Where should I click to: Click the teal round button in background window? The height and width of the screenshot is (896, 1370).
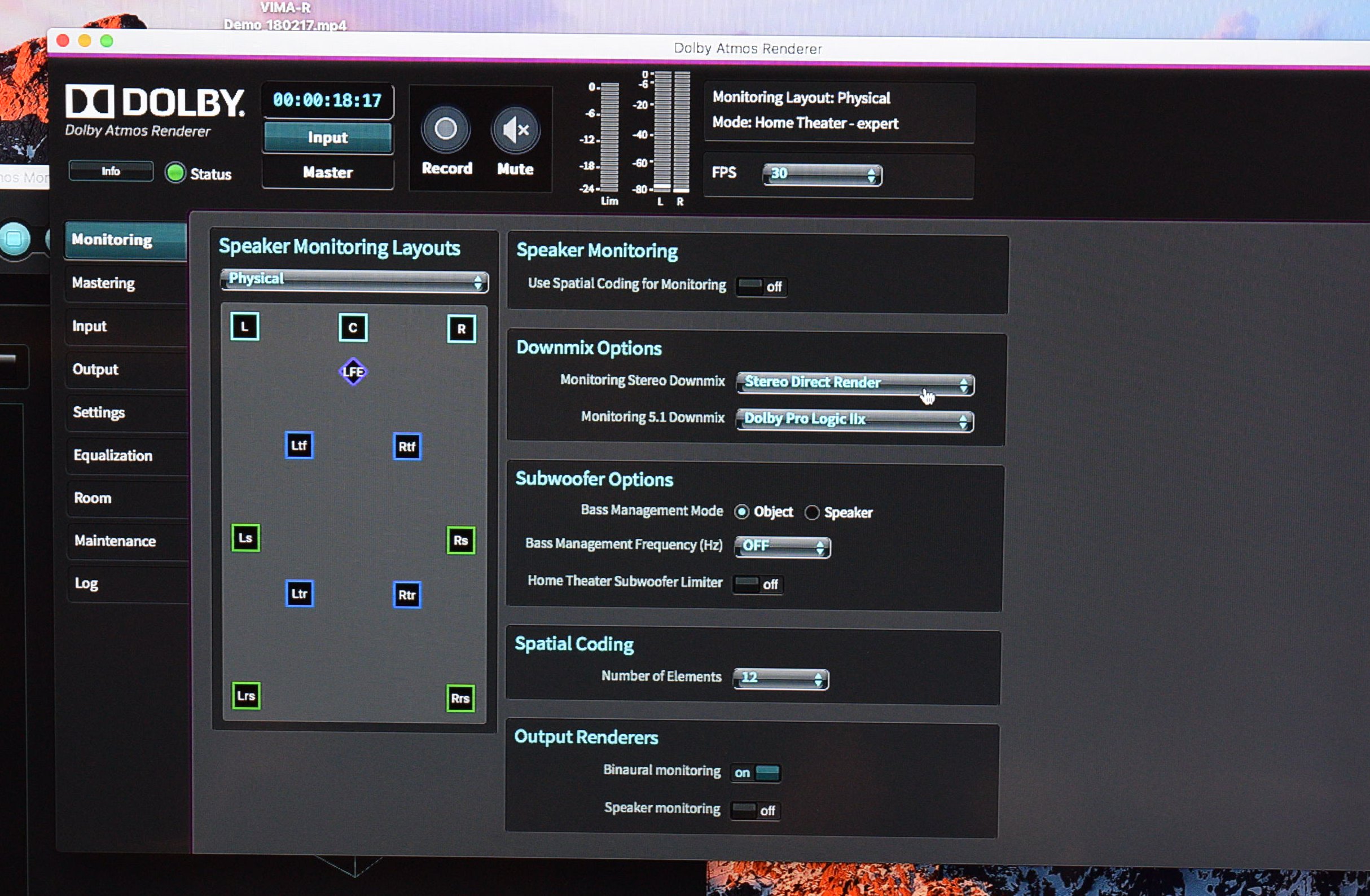click(15, 239)
